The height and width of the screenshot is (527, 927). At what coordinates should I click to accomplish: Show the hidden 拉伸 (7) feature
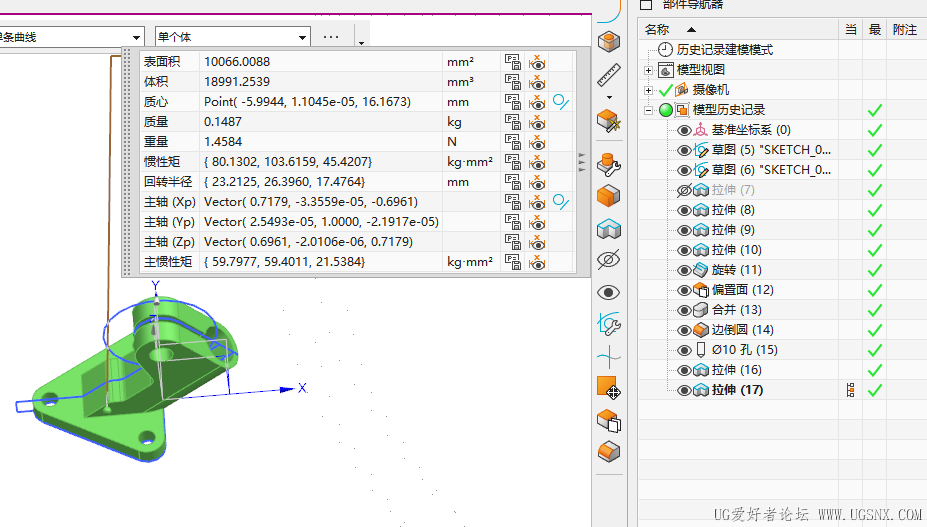685,190
